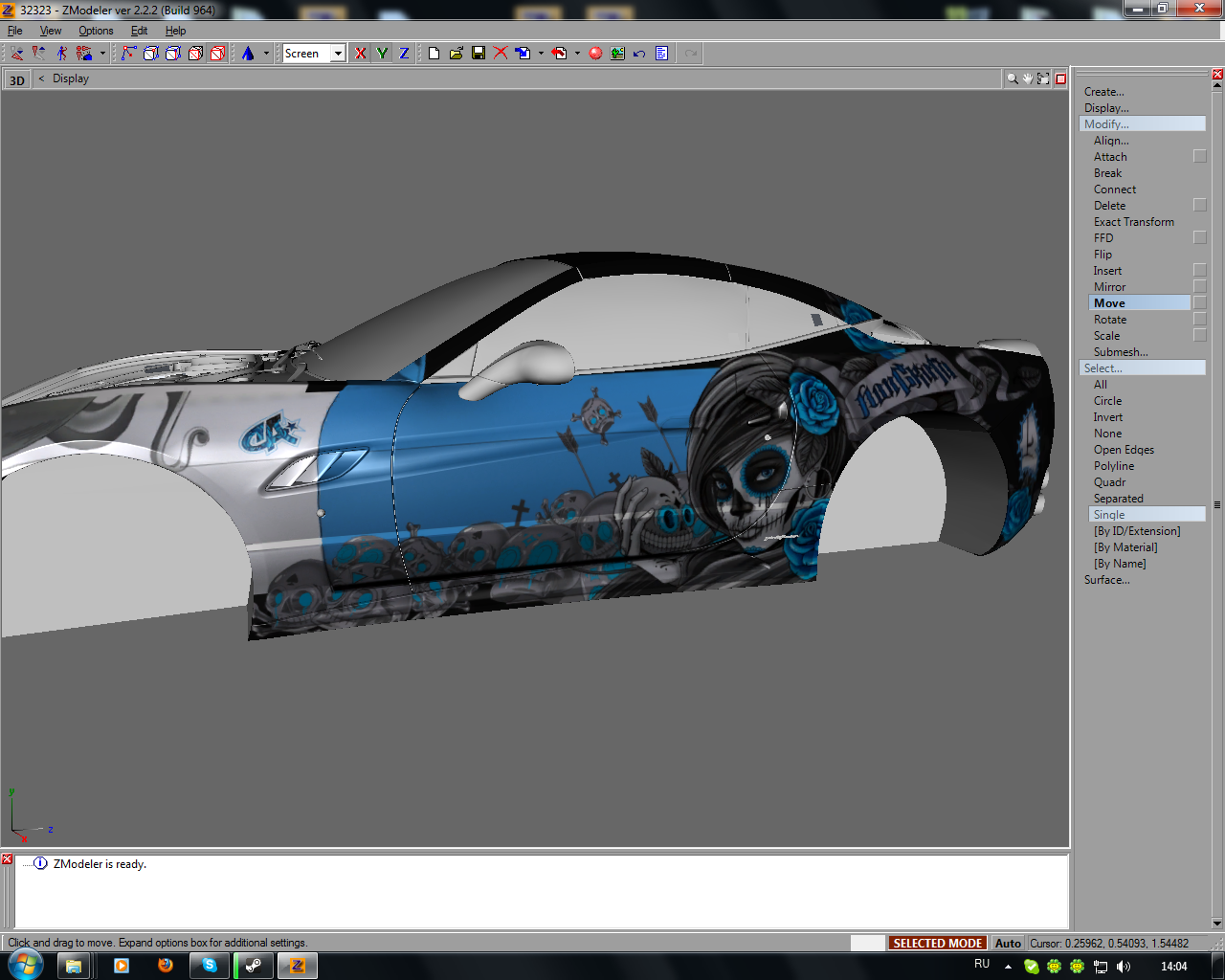Open the View menu
This screenshot has width=1225, height=980.
point(51,31)
